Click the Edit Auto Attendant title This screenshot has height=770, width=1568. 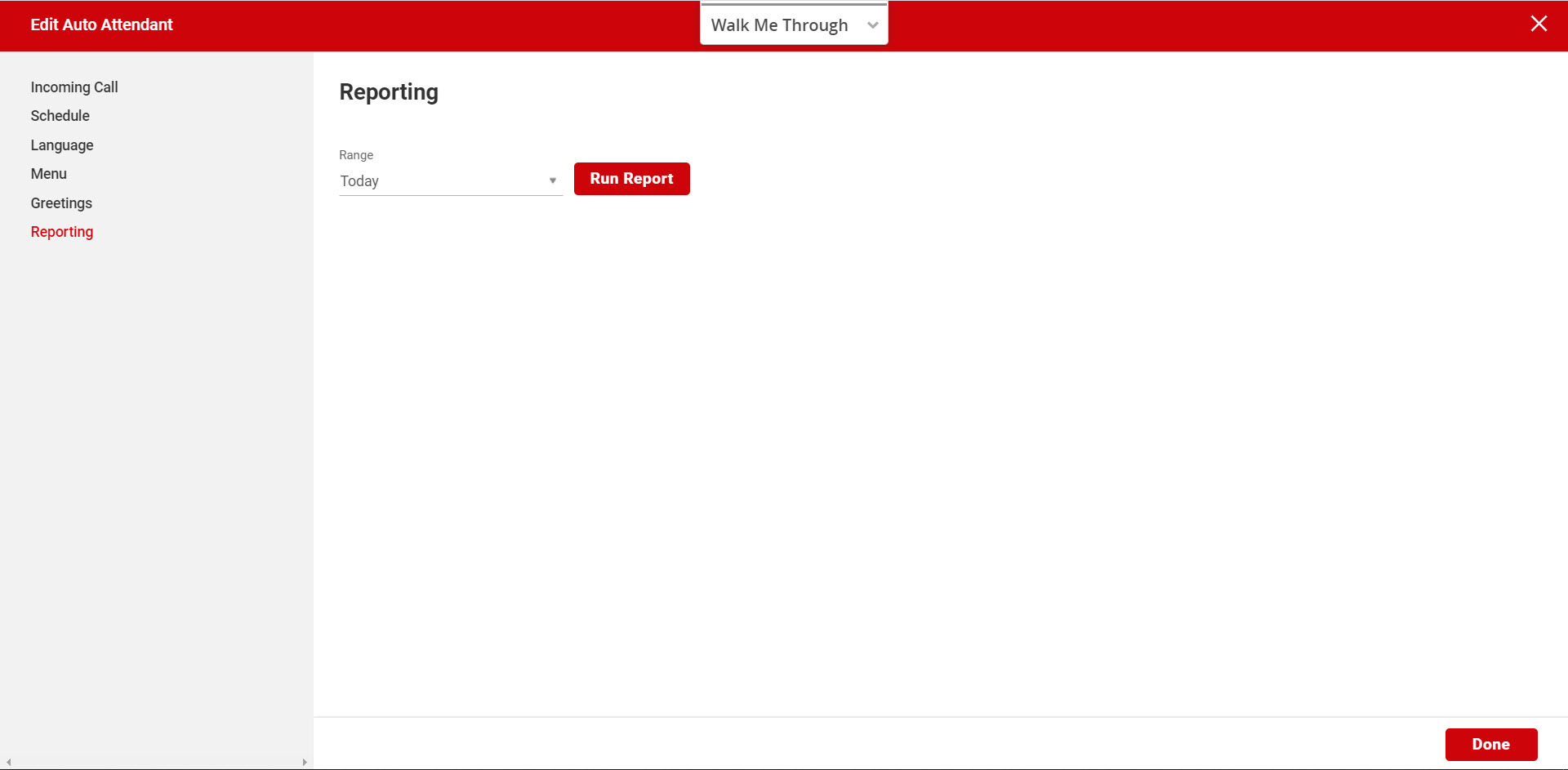point(102,24)
